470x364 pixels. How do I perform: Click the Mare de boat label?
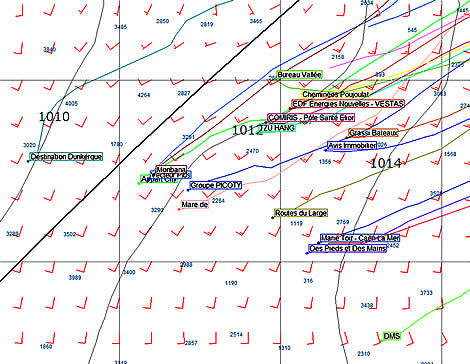tap(195, 204)
